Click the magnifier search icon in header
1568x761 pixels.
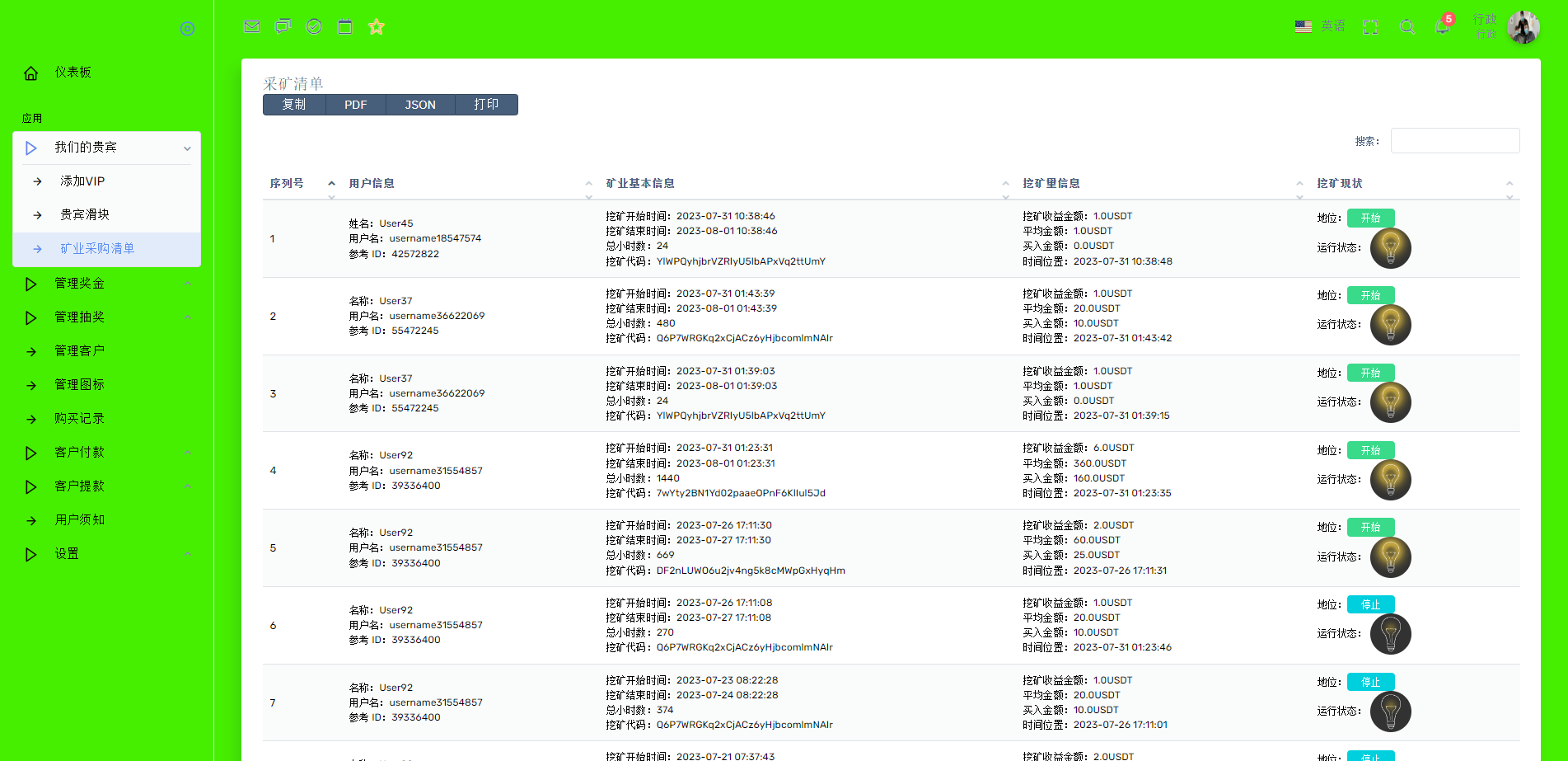pyautogui.click(x=1407, y=27)
